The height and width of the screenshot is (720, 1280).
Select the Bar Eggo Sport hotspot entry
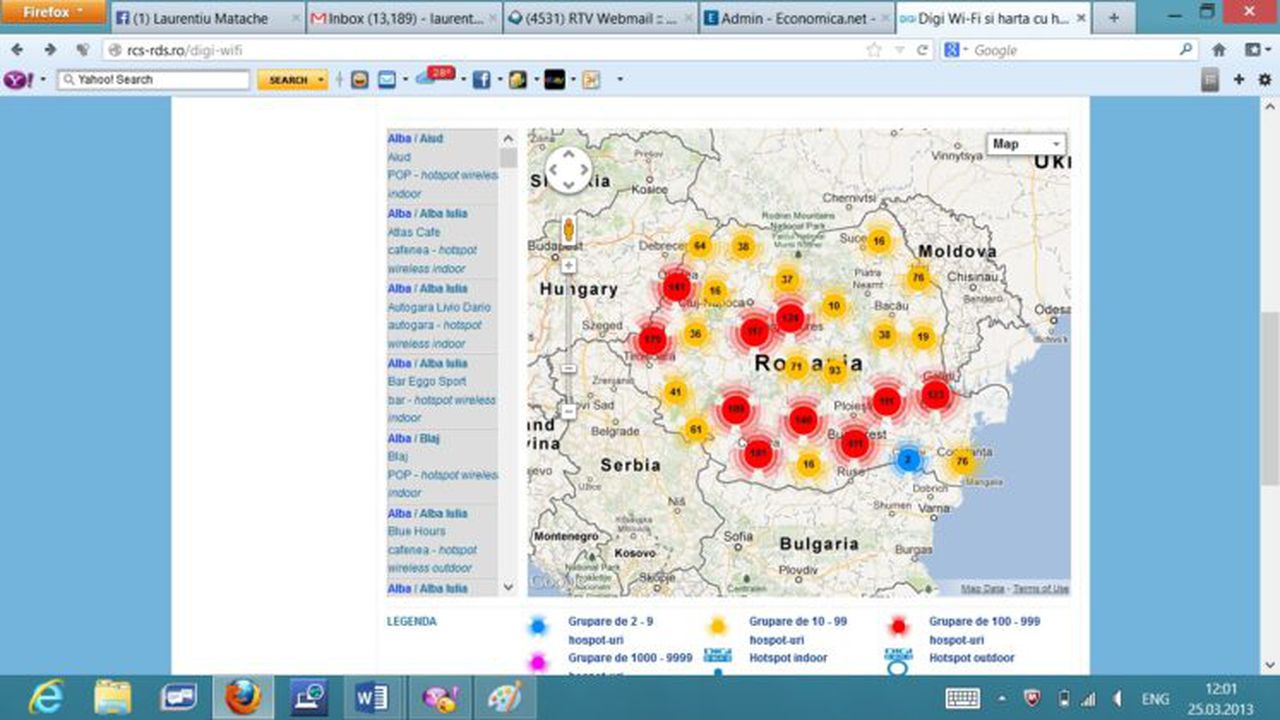point(427,381)
